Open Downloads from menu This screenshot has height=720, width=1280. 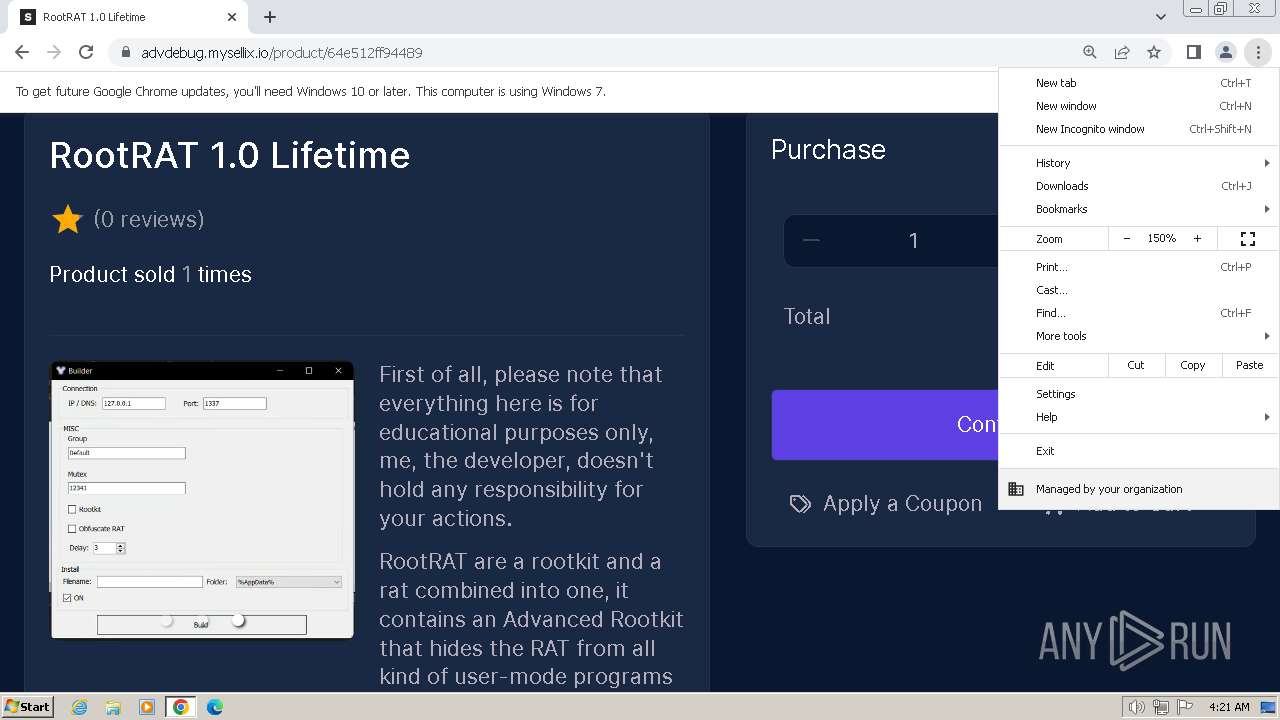(1138, 186)
